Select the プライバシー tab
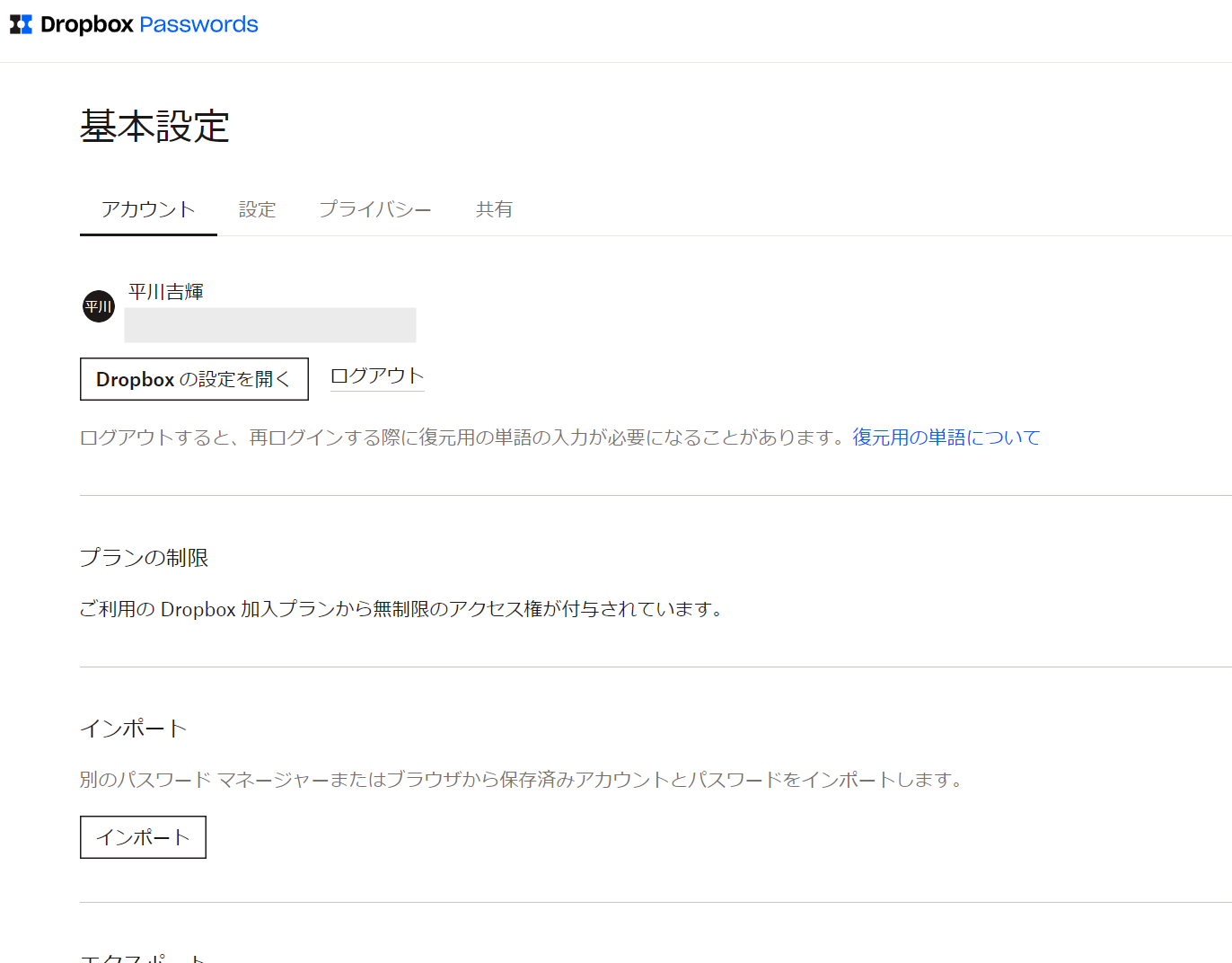Image resolution: width=1232 pixels, height=963 pixels. 375,209
